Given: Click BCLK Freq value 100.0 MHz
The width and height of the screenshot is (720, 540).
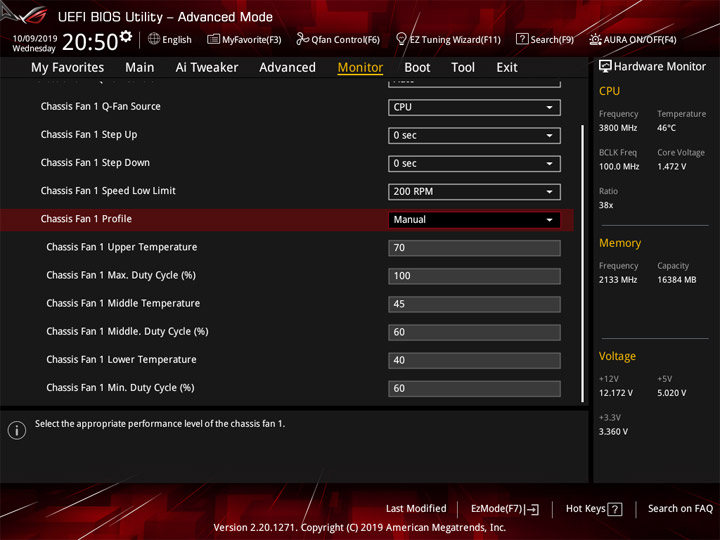Looking at the screenshot, I should pyautogui.click(x=619, y=167).
